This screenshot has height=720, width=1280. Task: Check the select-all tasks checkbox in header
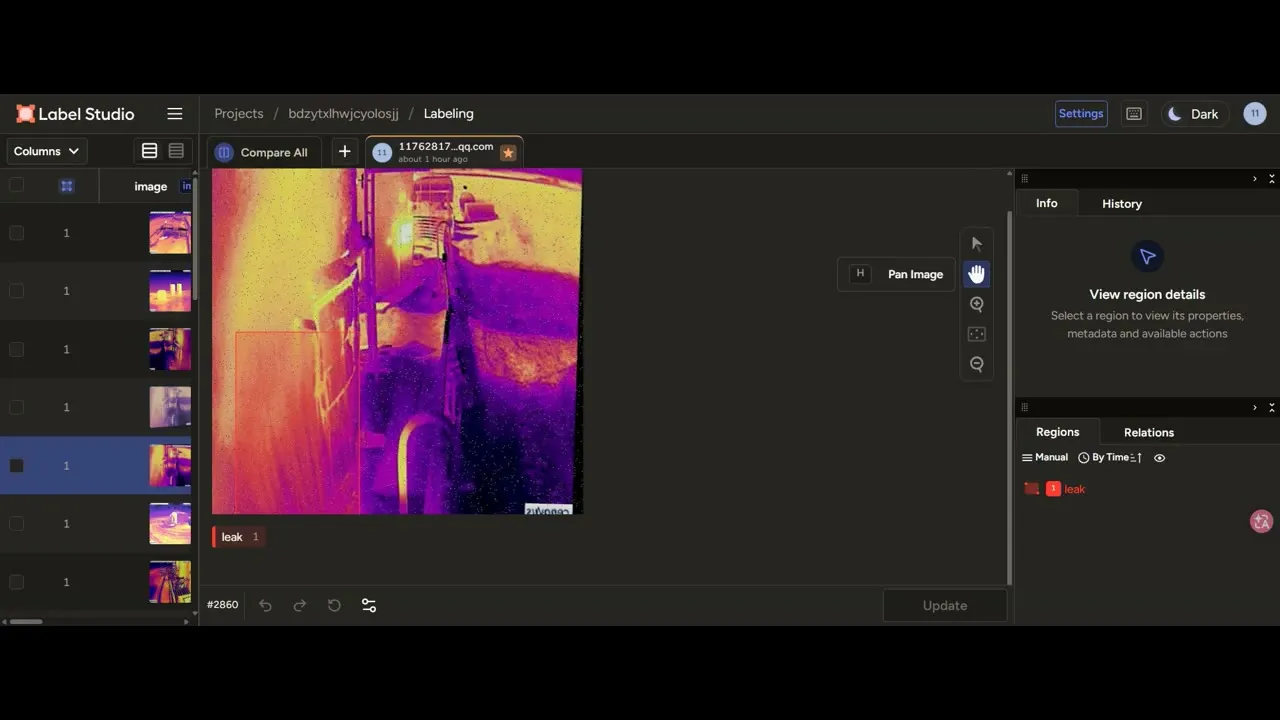pyautogui.click(x=16, y=185)
